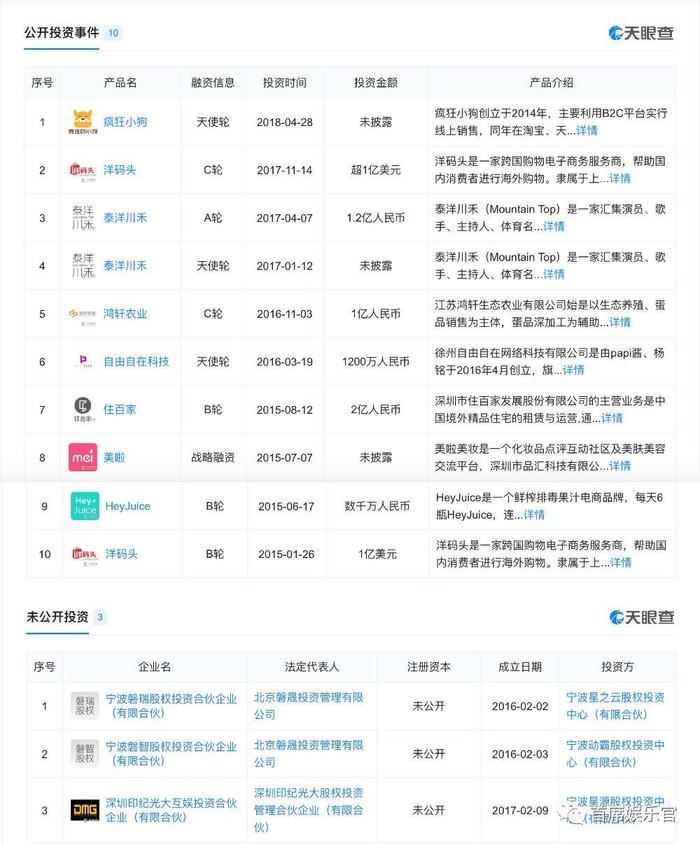Open the 疯狂小狗 product link
700x845 pixels.
pos(125,122)
